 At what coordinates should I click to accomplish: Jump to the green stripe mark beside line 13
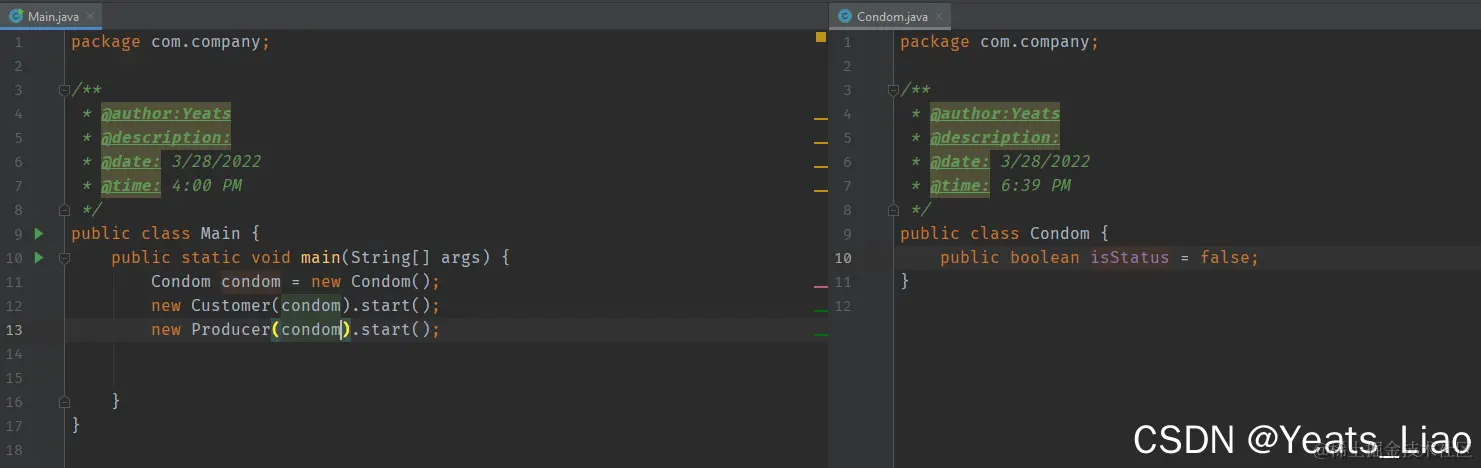point(821,334)
